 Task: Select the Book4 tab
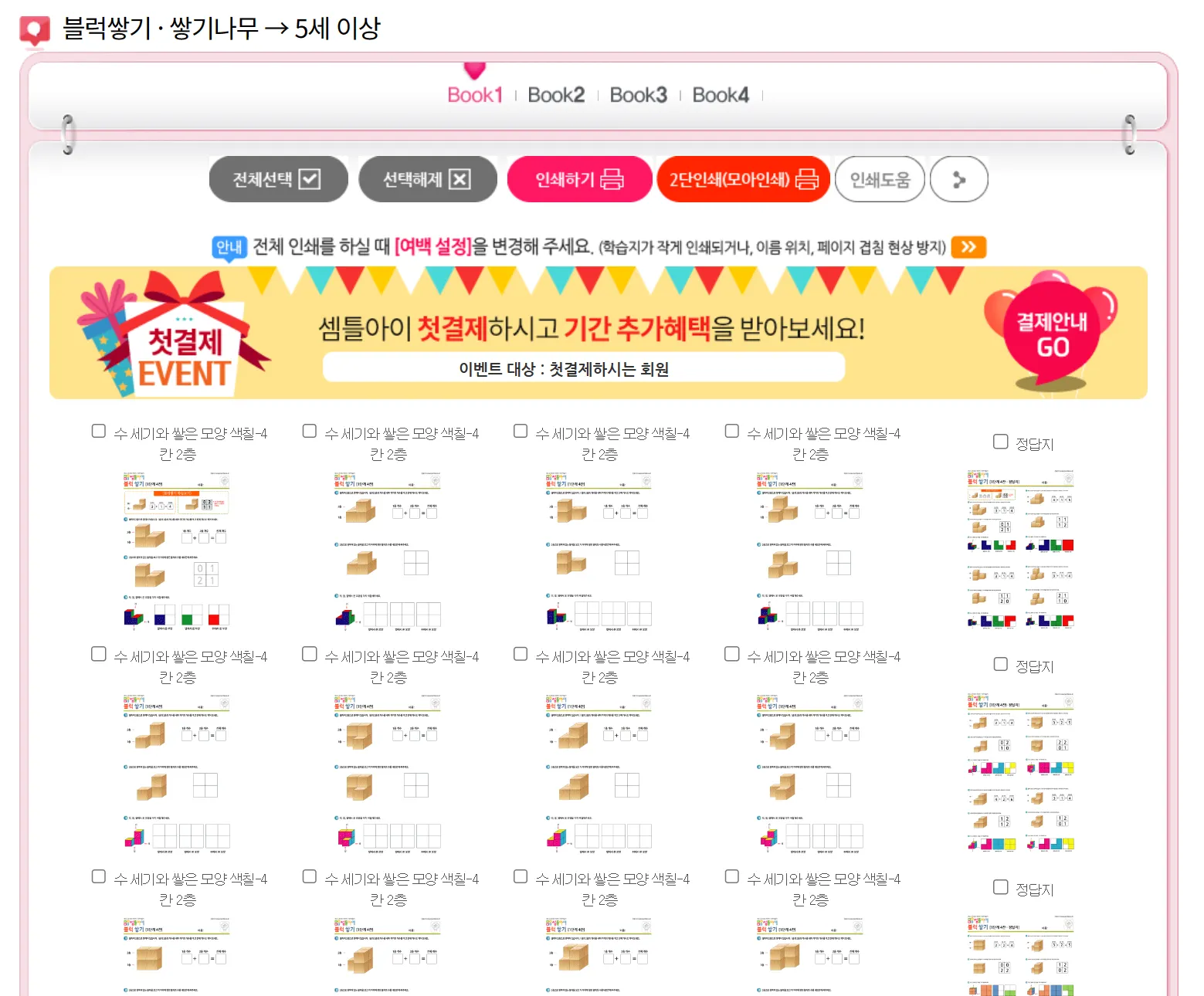[721, 95]
